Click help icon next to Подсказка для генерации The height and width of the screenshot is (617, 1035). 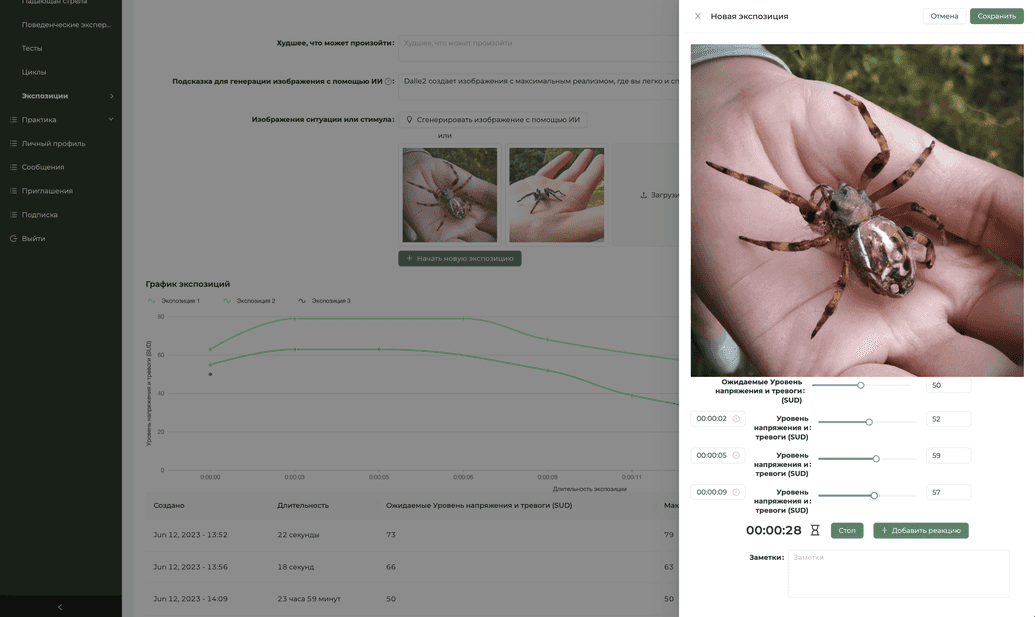[389, 82]
